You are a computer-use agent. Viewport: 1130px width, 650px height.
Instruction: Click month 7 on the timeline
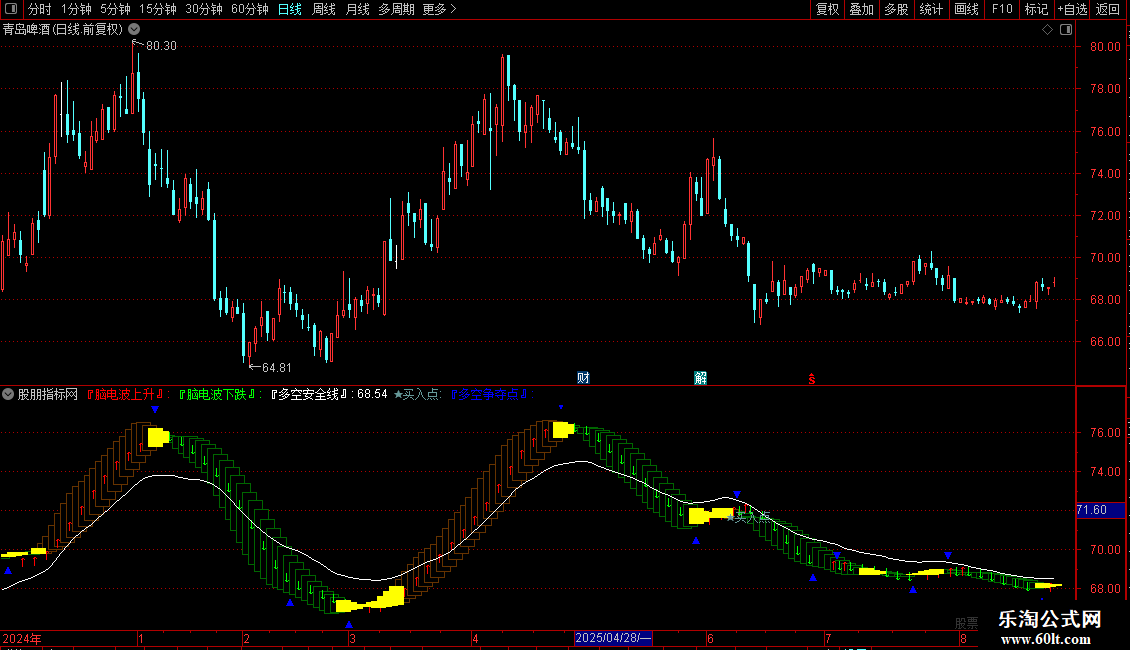coord(828,638)
